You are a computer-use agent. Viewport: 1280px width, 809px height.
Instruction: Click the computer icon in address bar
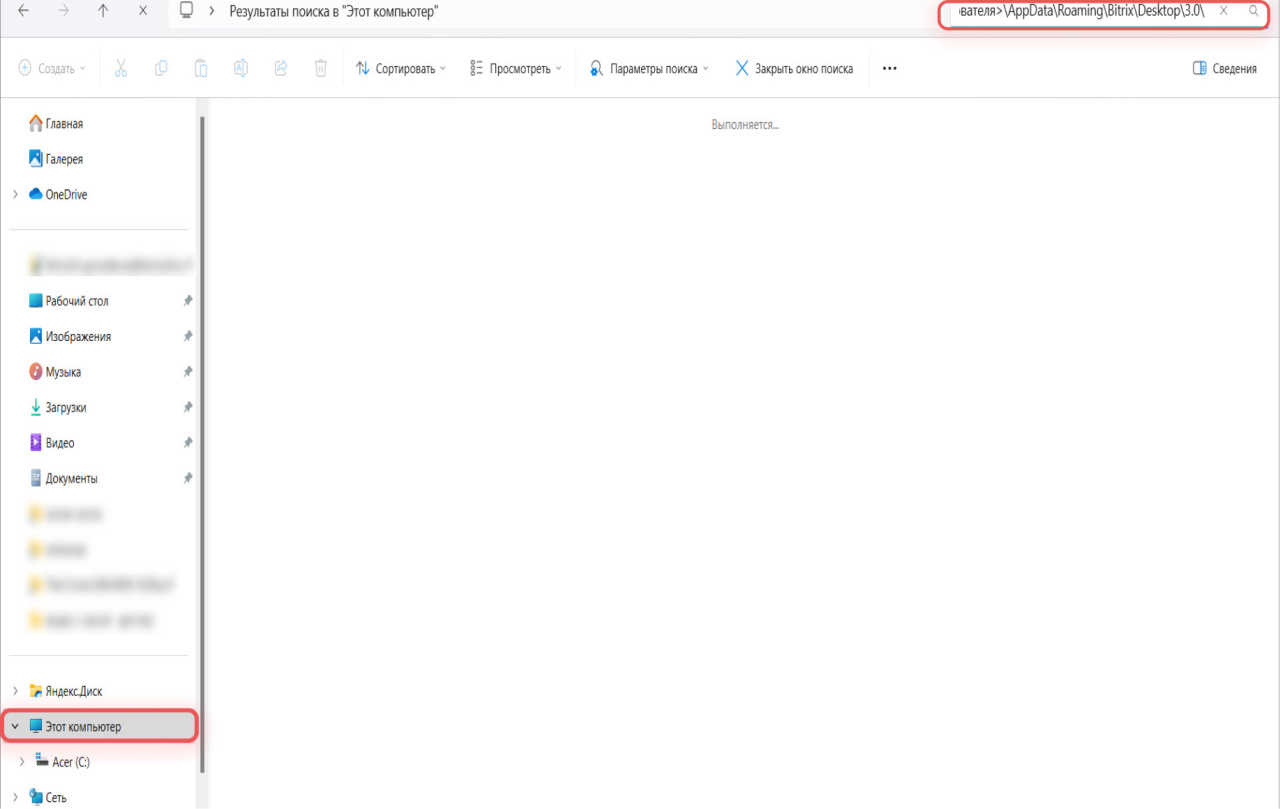[186, 10]
